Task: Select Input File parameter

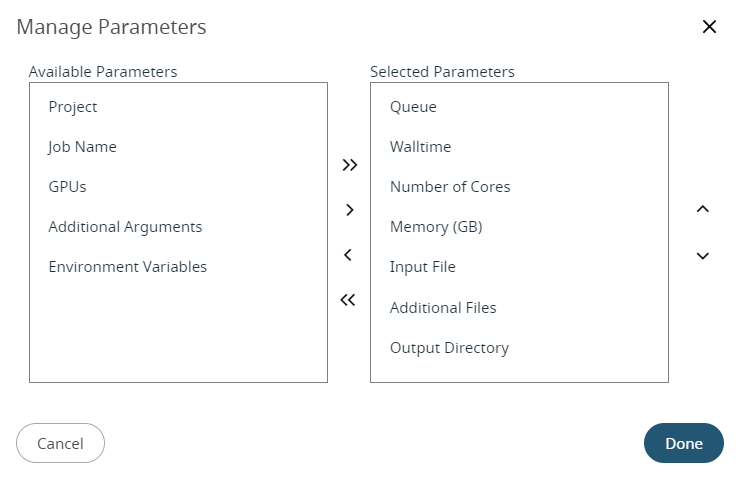Action: [422, 267]
